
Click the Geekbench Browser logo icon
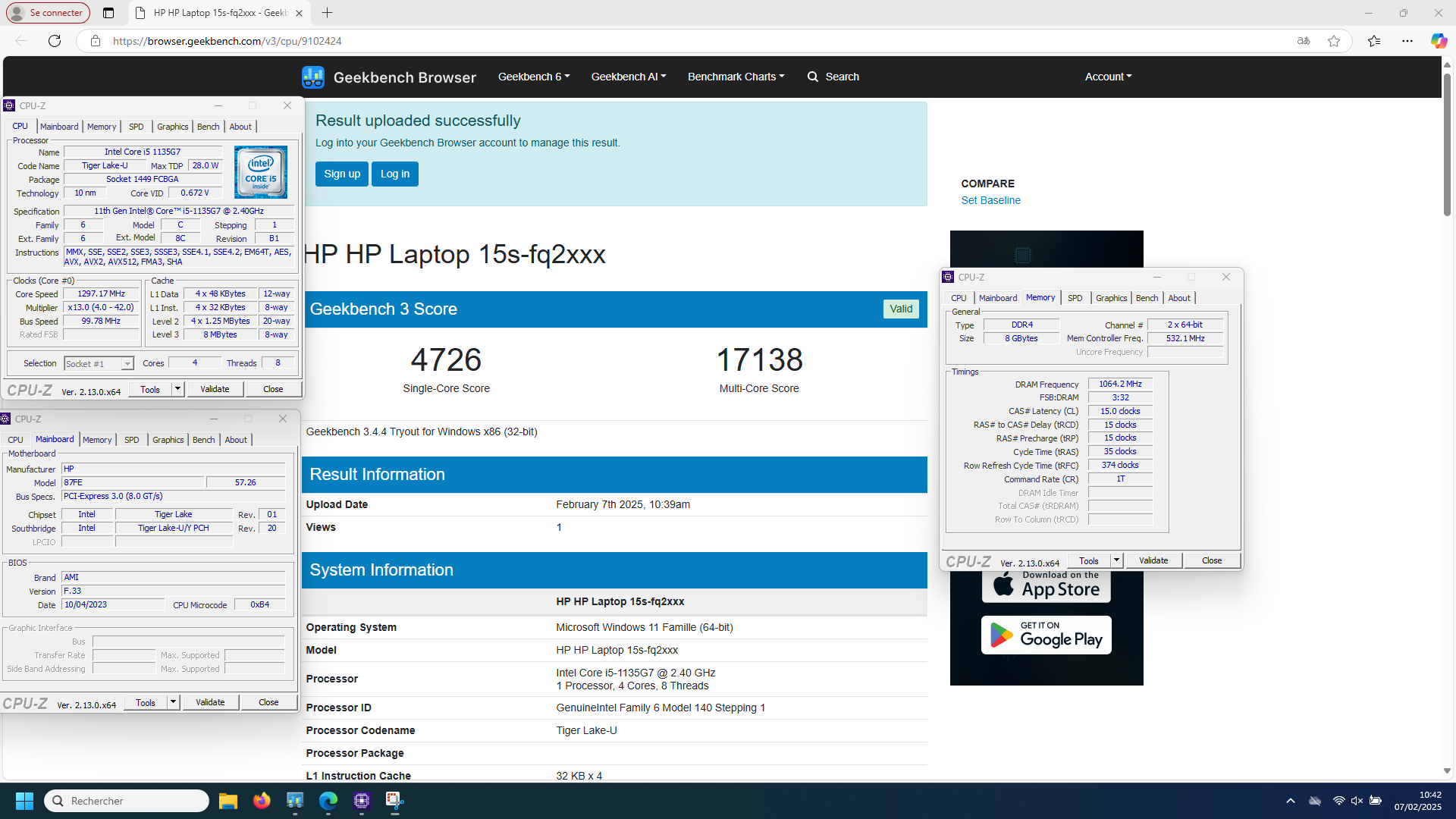pos(312,77)
